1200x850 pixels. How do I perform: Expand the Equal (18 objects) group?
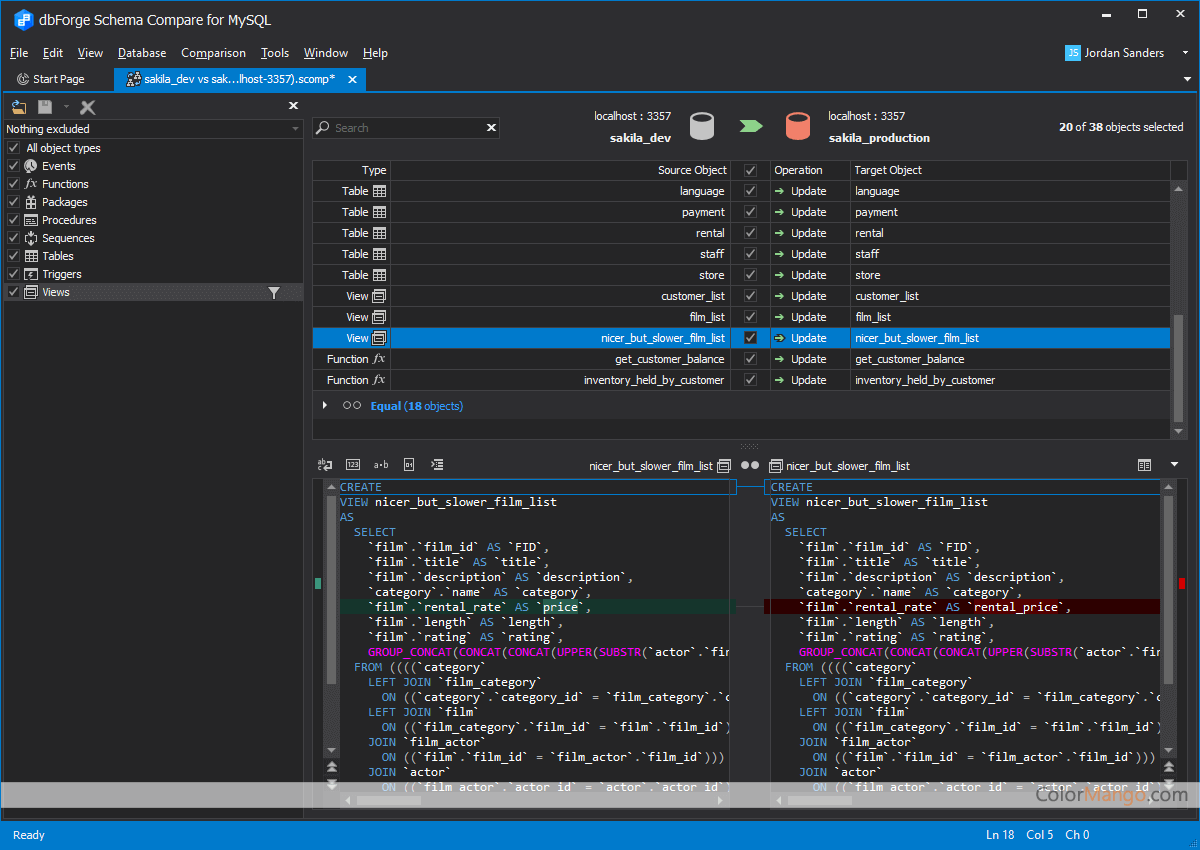(x=324, y=405)
